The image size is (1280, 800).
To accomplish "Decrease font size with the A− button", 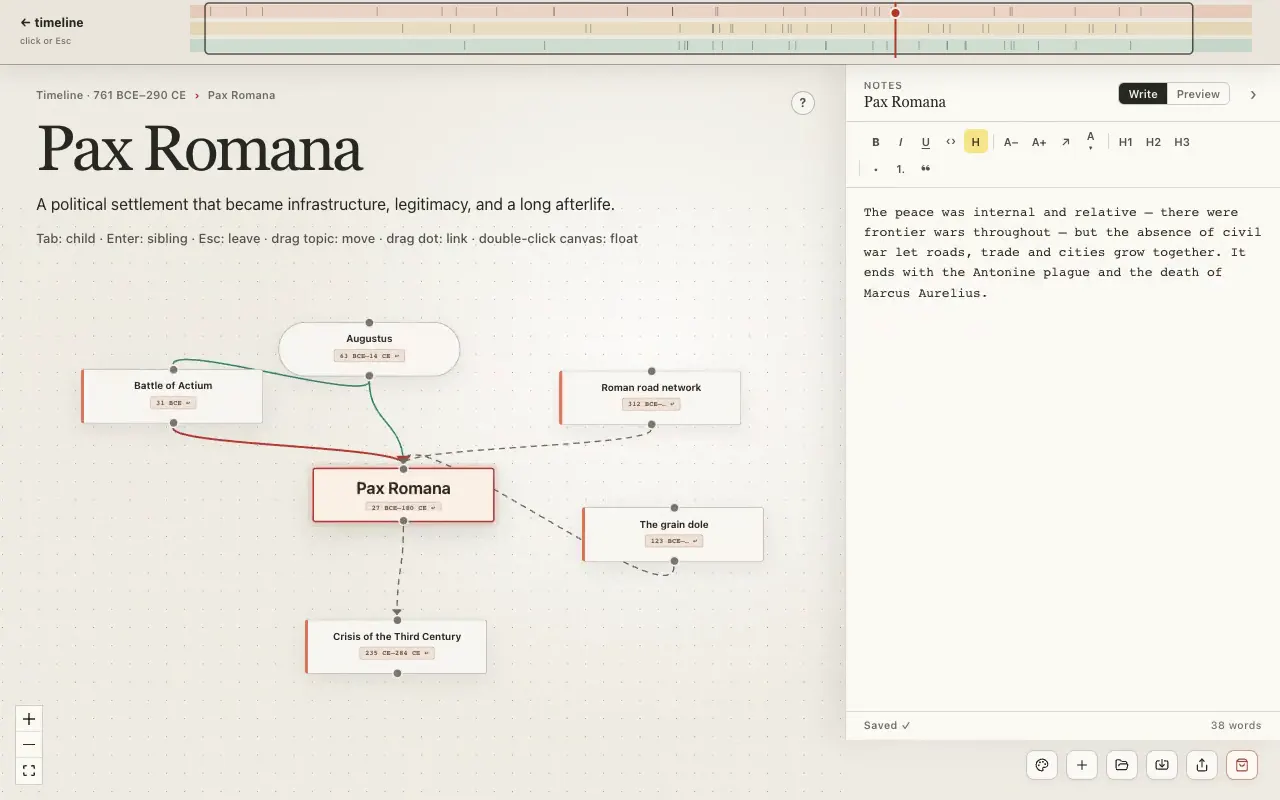I will point(1011,142).
